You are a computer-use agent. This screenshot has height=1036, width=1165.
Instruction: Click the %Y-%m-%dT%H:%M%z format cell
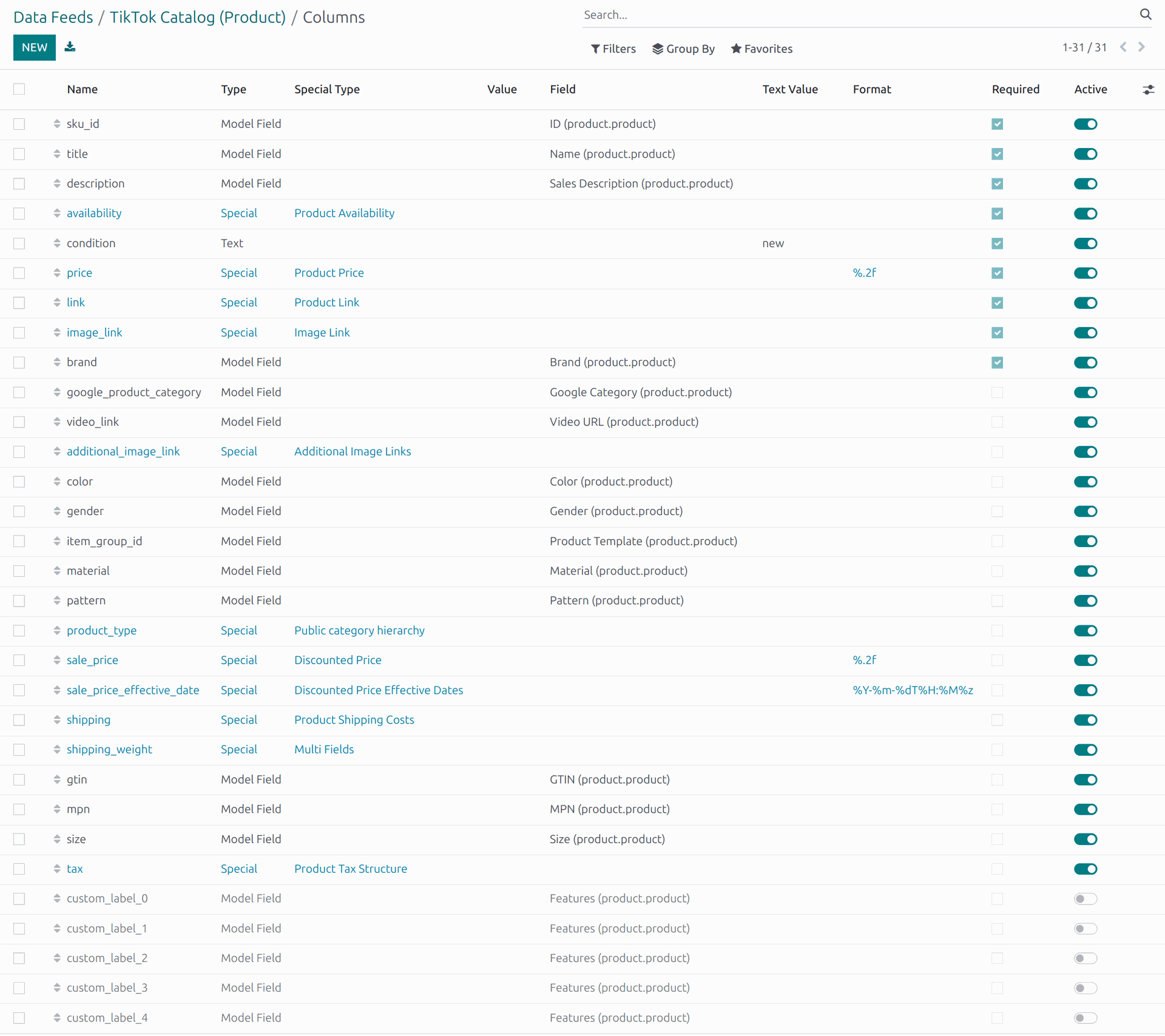point(913,690)
